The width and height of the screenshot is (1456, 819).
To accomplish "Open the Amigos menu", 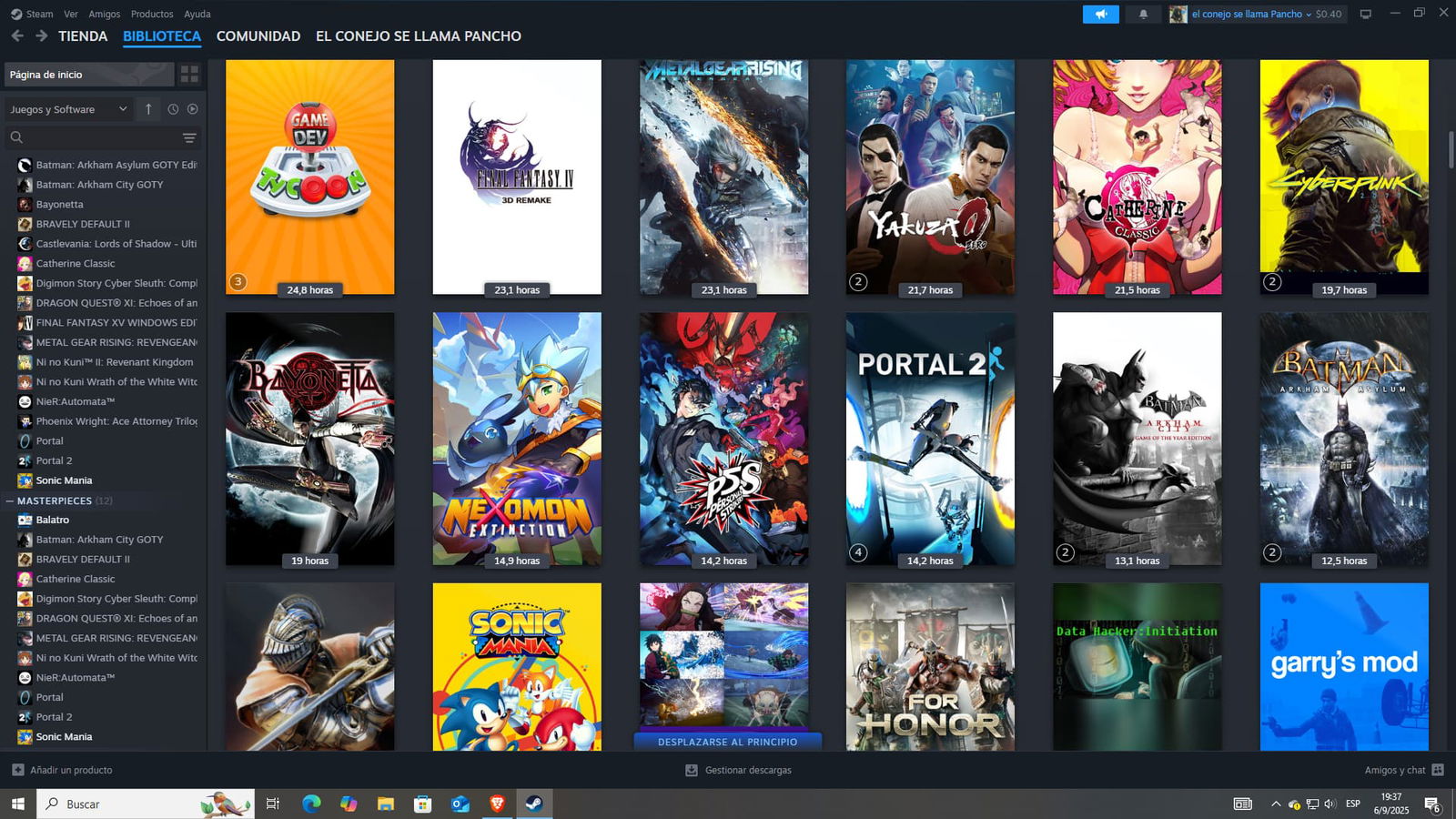I will tap(104, 15).
